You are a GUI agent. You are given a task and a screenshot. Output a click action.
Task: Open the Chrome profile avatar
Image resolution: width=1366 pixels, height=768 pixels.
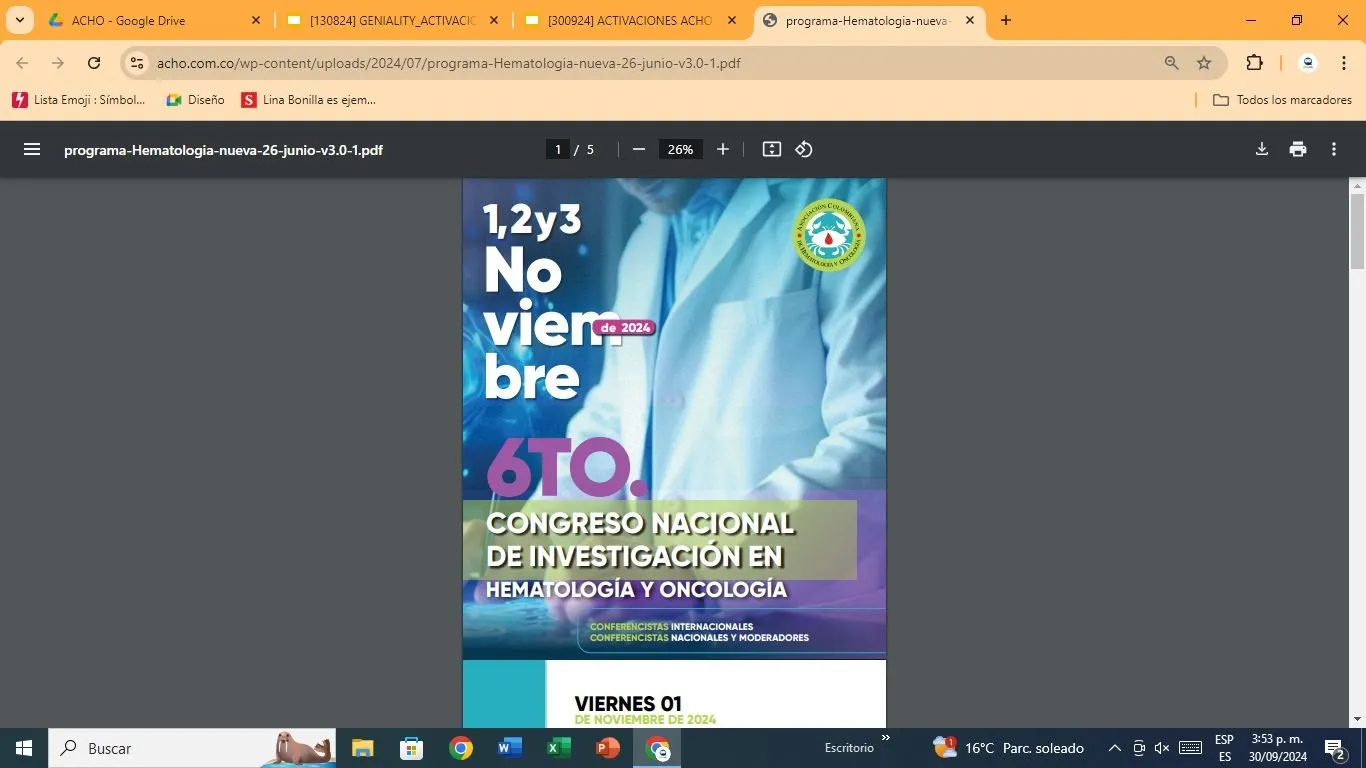[1308, 63]
